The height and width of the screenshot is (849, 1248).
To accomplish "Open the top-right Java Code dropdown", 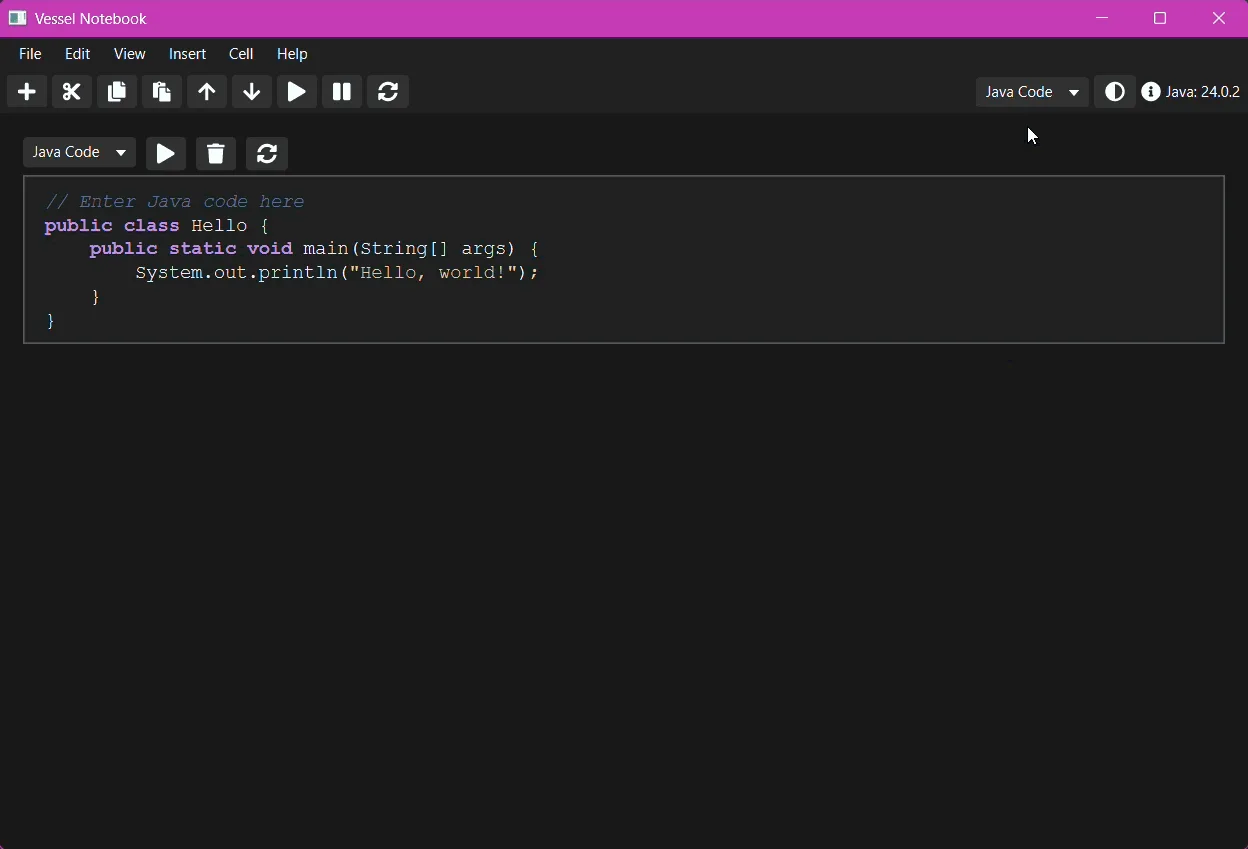I will (x=1032, y=92).
